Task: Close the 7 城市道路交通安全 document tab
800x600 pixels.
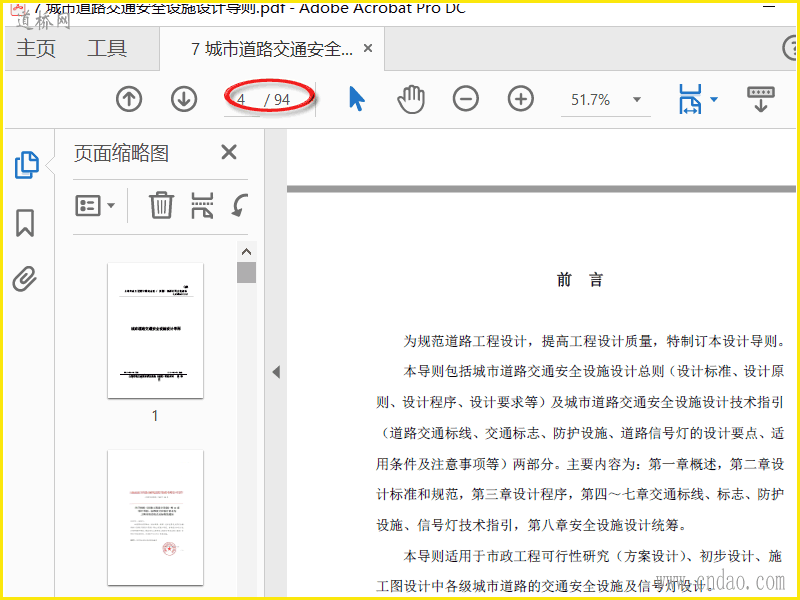Action: pos(368,48)
